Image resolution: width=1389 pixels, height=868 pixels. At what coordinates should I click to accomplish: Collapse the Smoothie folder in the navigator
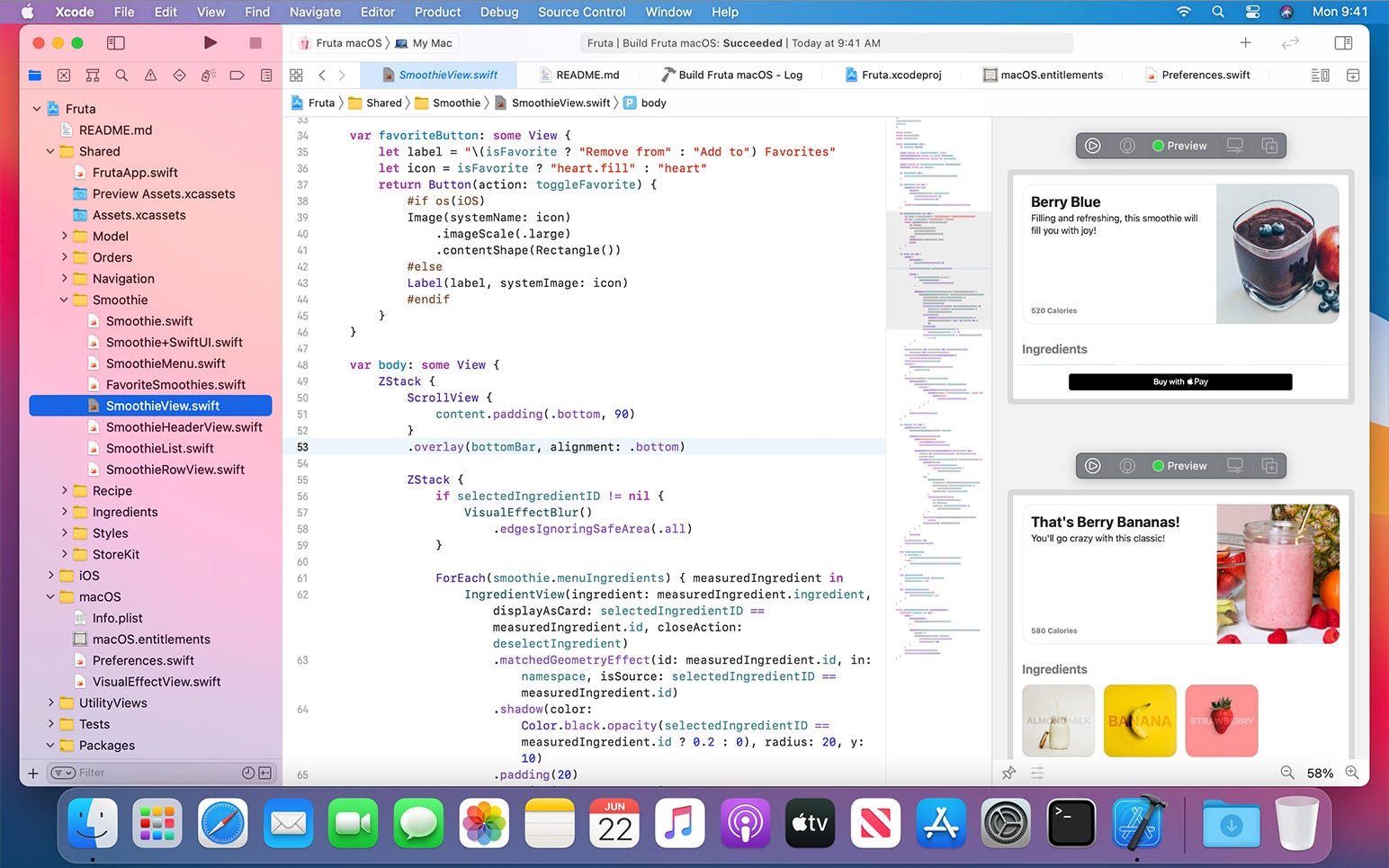pos(63,300)
